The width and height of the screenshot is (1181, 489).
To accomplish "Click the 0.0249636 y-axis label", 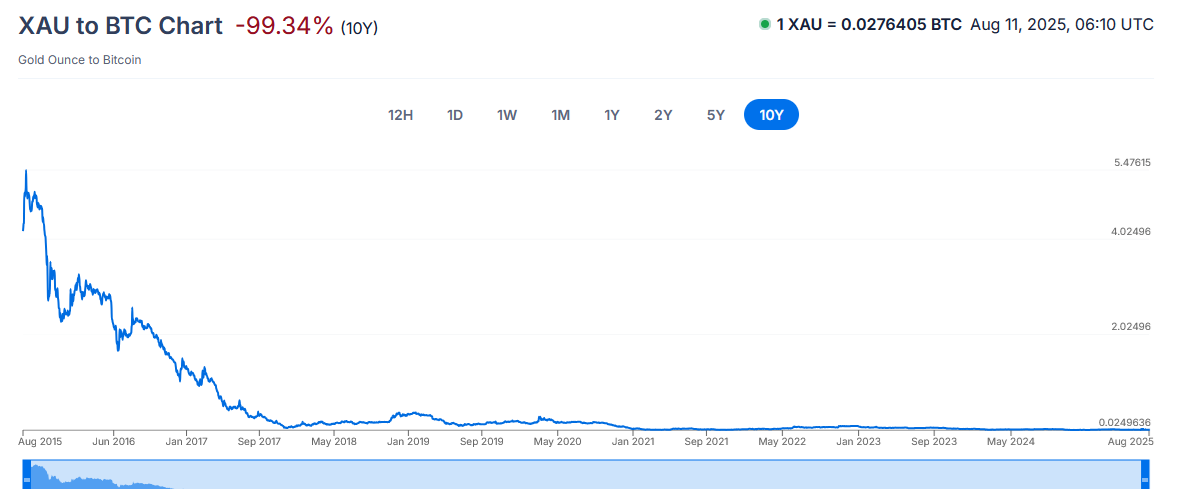I will [x=1126, y=422].
